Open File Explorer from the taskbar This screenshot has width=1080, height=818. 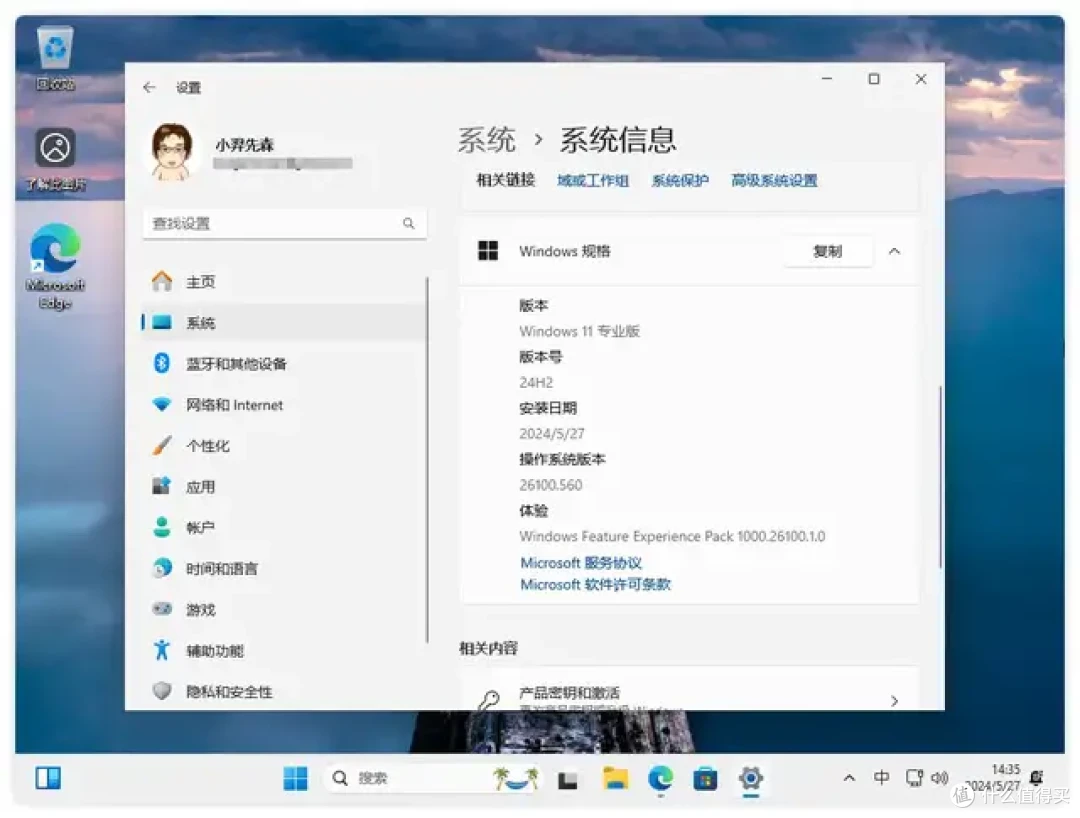point(614,777)
